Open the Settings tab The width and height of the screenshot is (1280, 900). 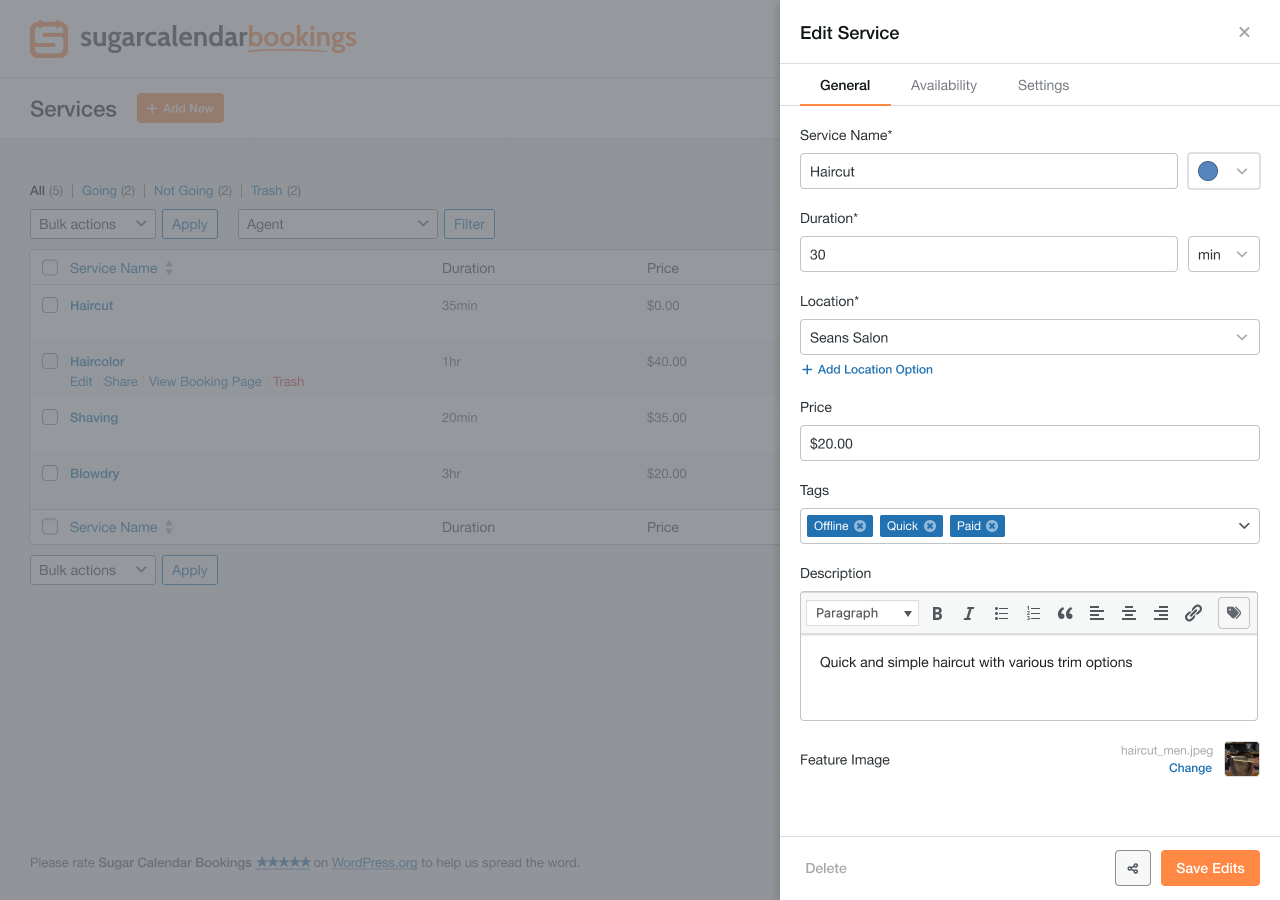pyautogui.click(x=1043, y=85)
